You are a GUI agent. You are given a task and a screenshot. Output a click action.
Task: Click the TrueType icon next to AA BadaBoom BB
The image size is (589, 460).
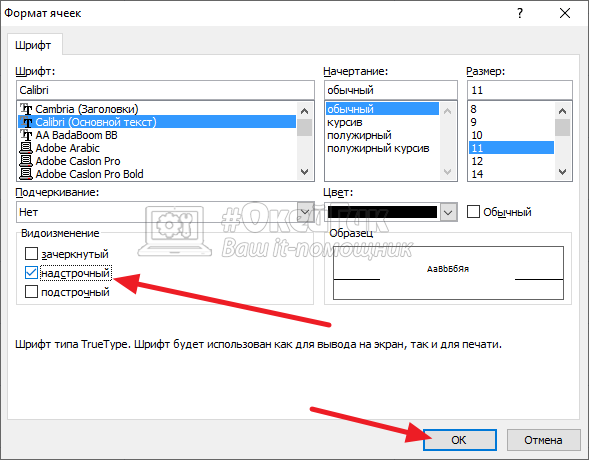coord(26,135)
